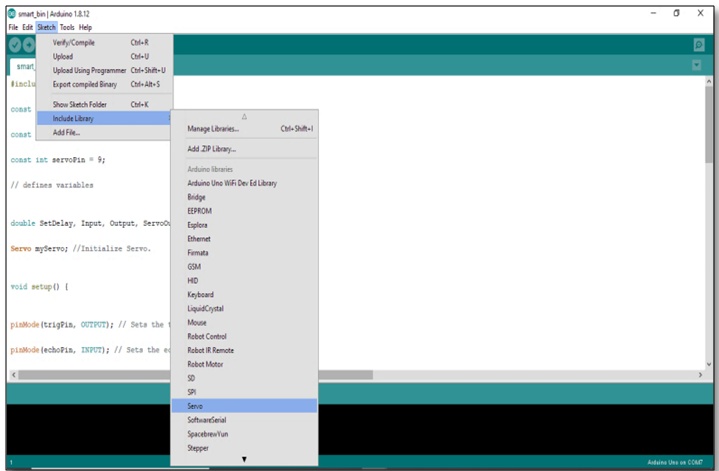
Task: Include the SD library
Action: coord(244,378)
